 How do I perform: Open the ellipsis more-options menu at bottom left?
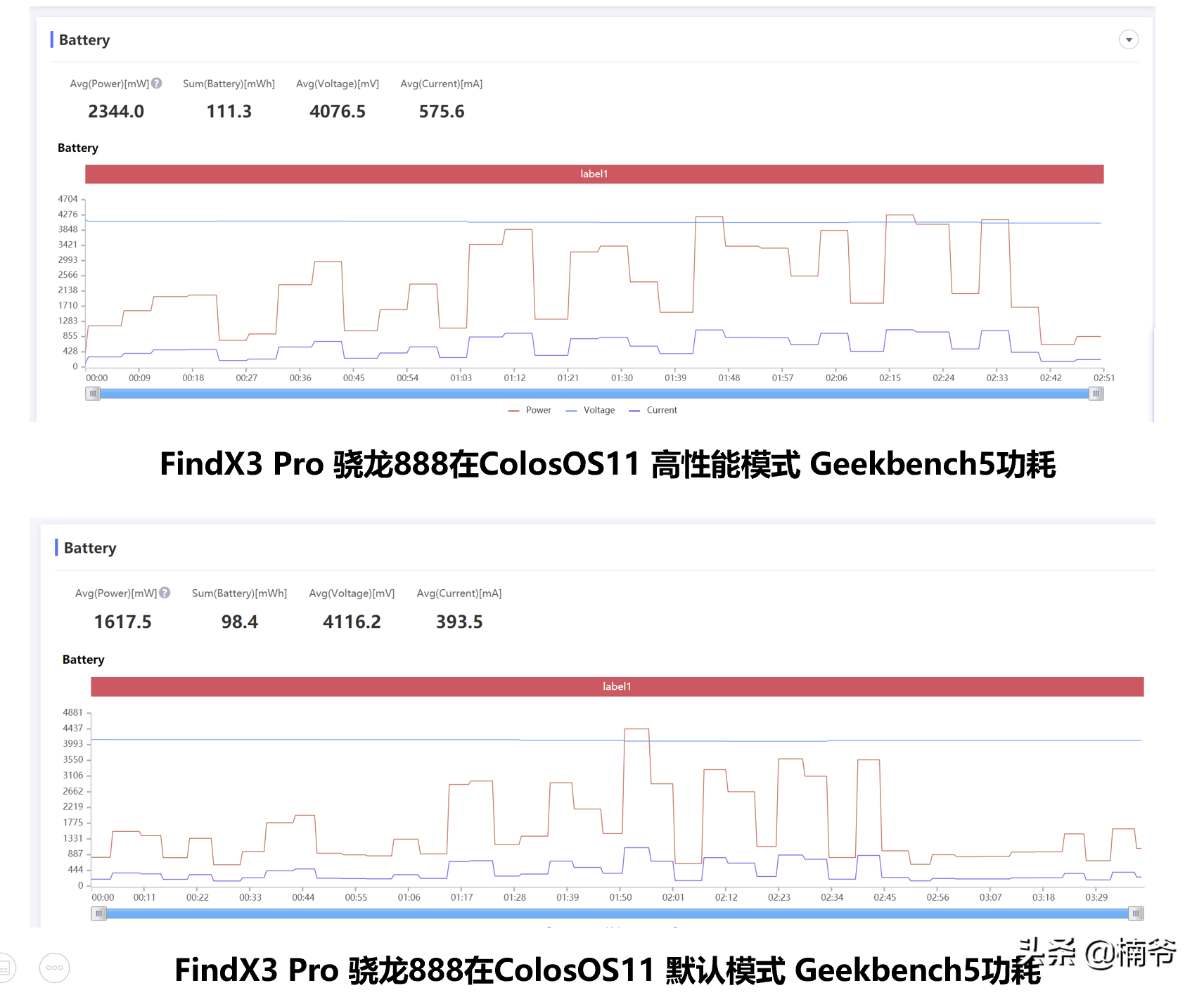click(x=54, y=967)
